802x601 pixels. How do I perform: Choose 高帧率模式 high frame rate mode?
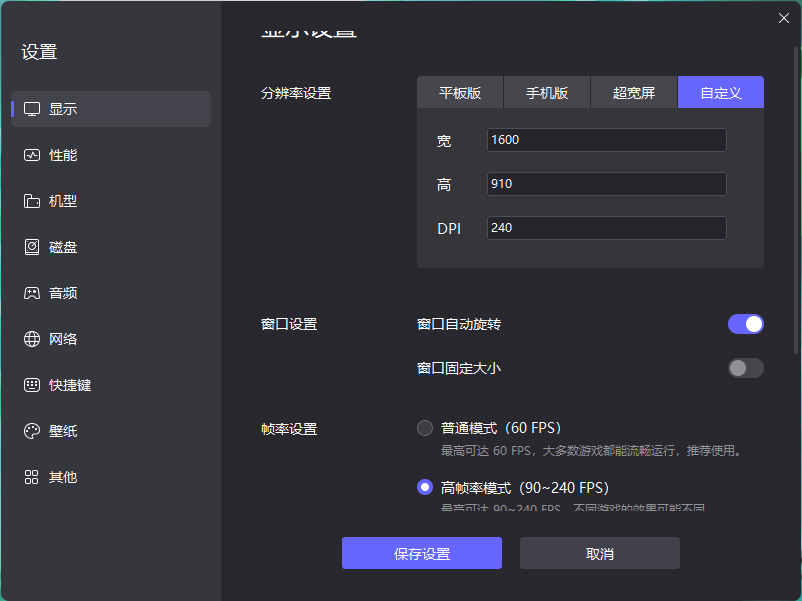point(424,487)
